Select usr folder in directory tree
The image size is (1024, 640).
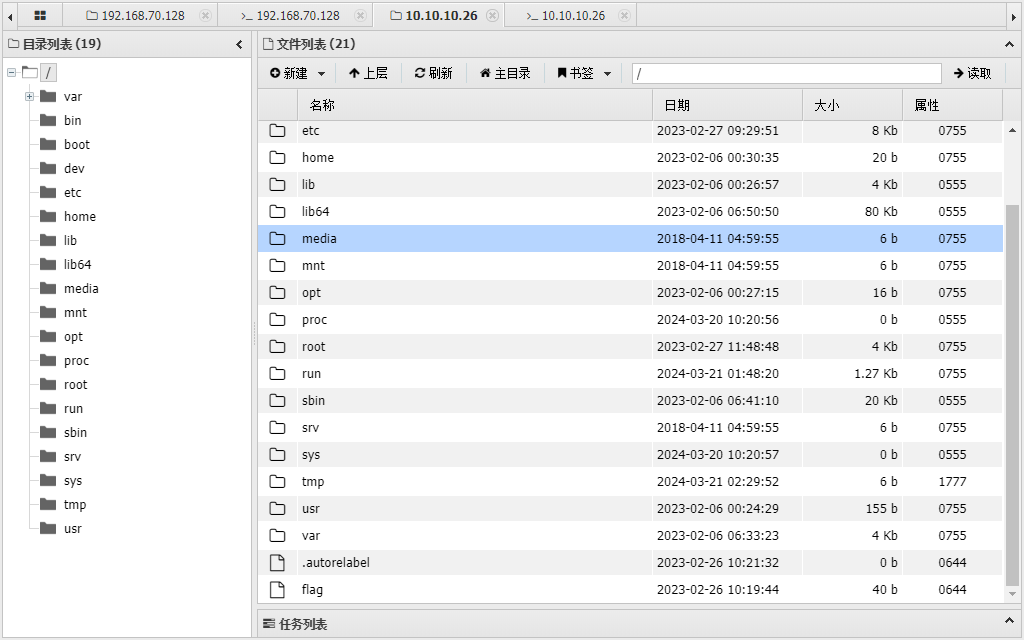pos(72,529)
